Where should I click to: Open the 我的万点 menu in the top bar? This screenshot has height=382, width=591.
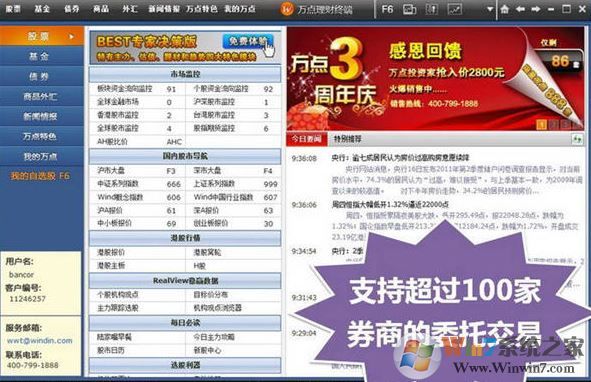[x=240, y=9]
